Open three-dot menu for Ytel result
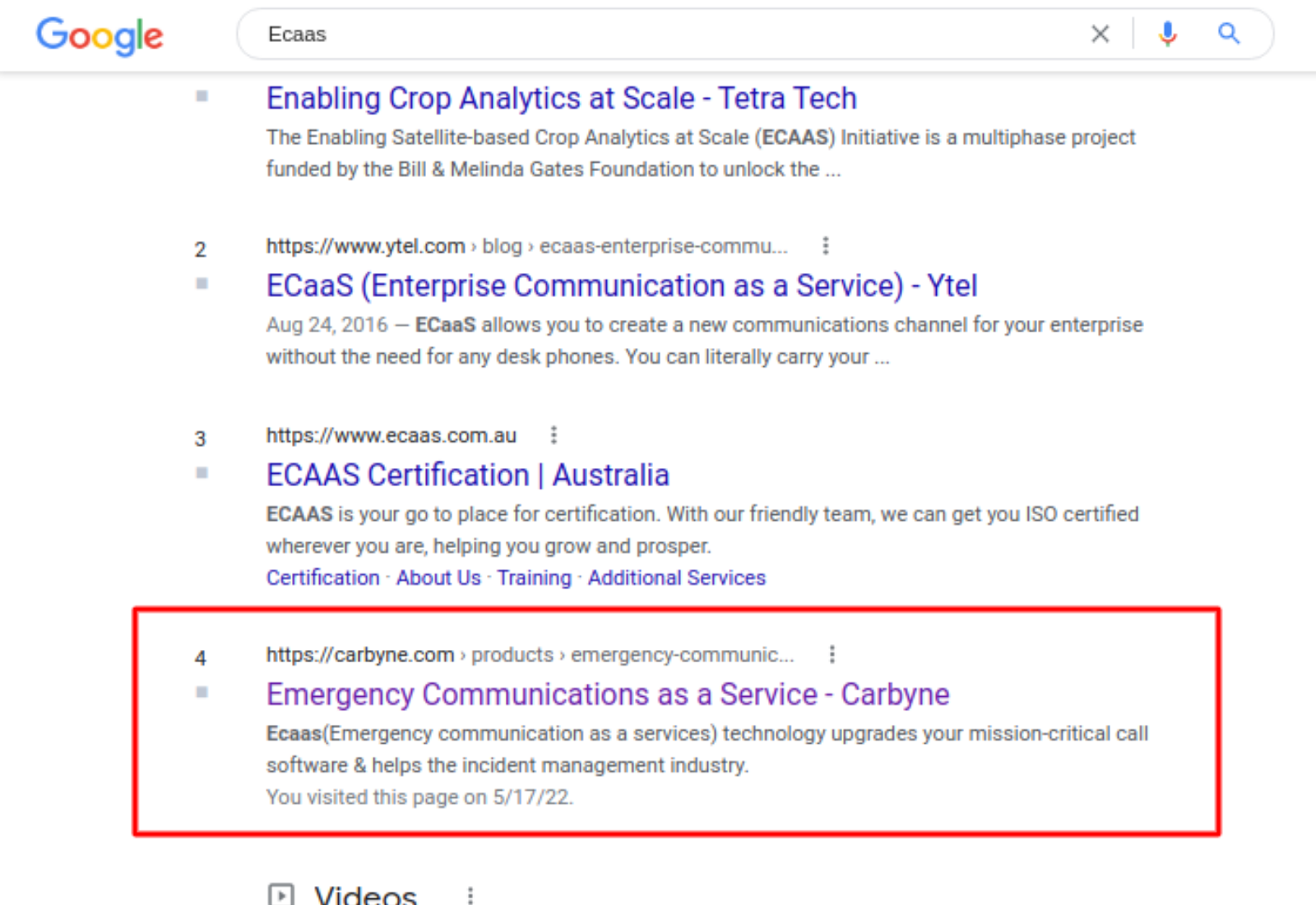 826,245
